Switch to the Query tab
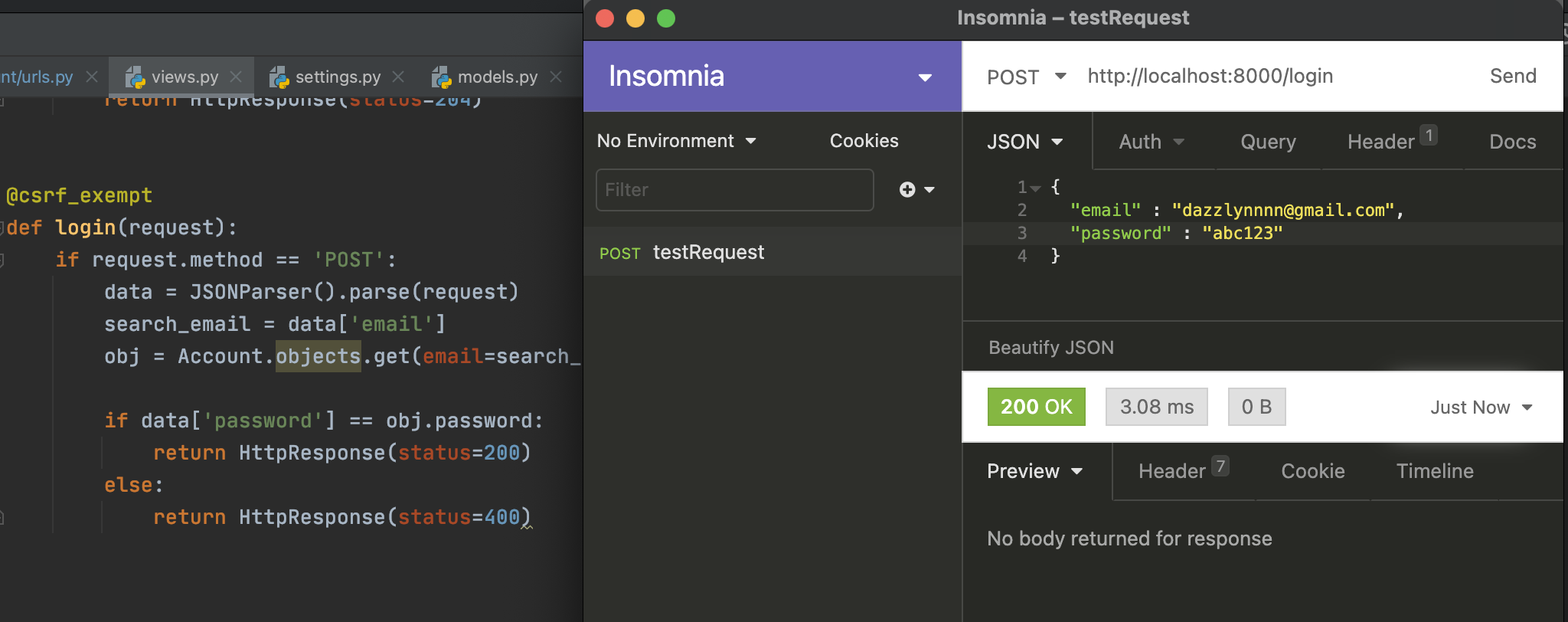The height and width of the screenshot is (622, 1568). [1268, 142]
